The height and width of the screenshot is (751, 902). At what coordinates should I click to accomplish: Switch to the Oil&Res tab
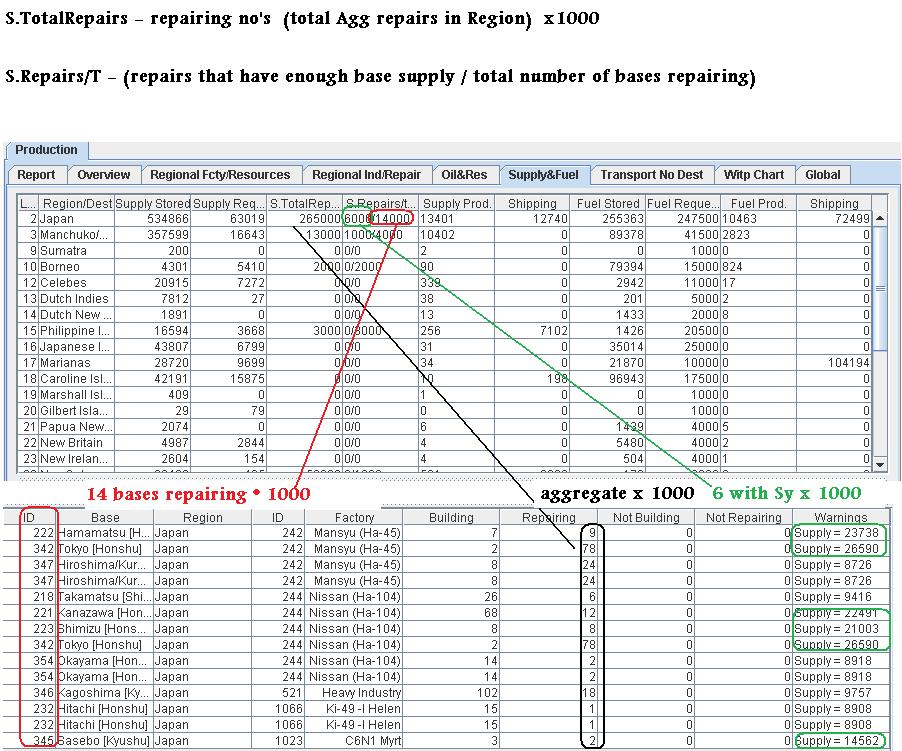tap(464, 175)
